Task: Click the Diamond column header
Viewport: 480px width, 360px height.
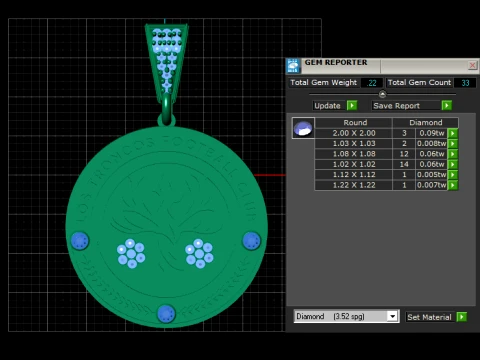Action: pos(426,123)
